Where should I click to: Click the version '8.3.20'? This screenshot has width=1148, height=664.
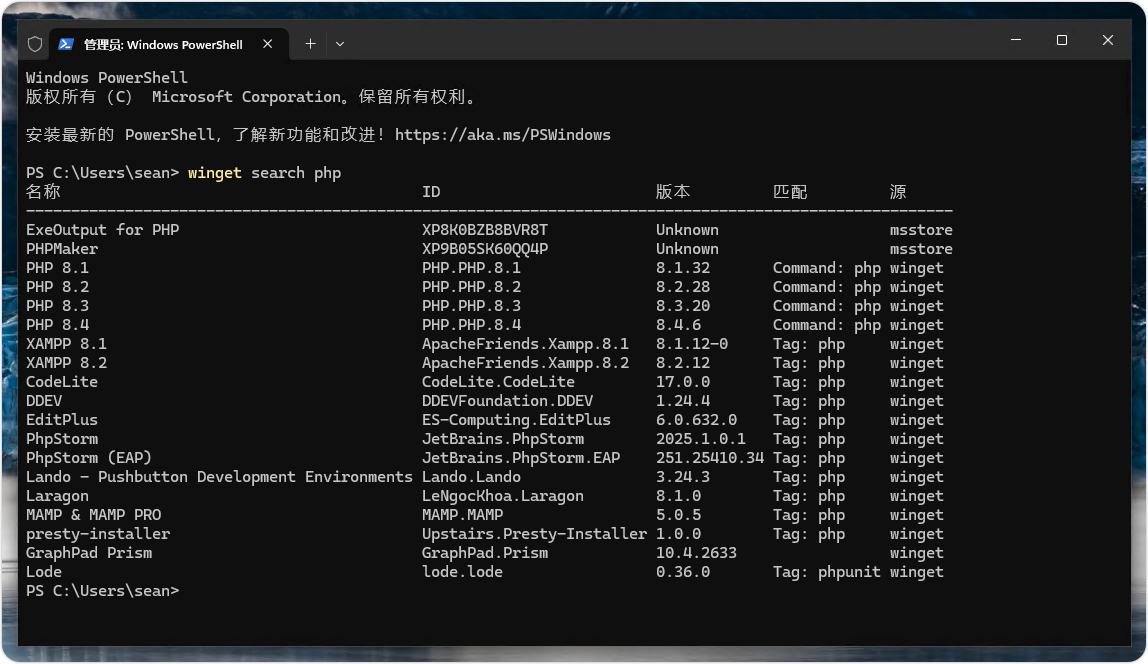coord(683,306)
